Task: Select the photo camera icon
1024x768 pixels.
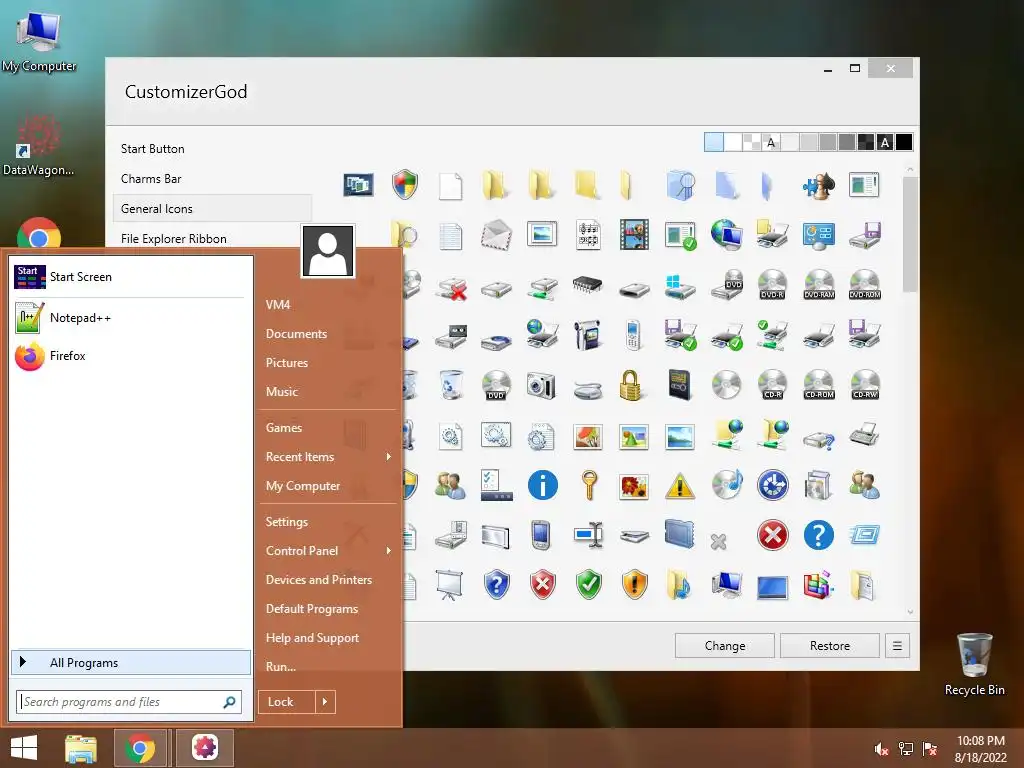Action: 541,386
